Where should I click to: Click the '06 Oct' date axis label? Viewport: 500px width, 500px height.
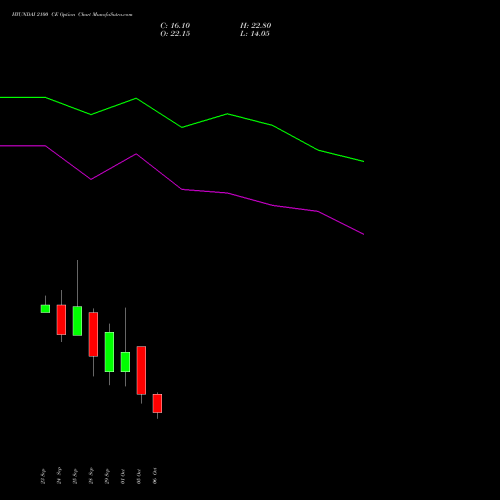(155, 476)
